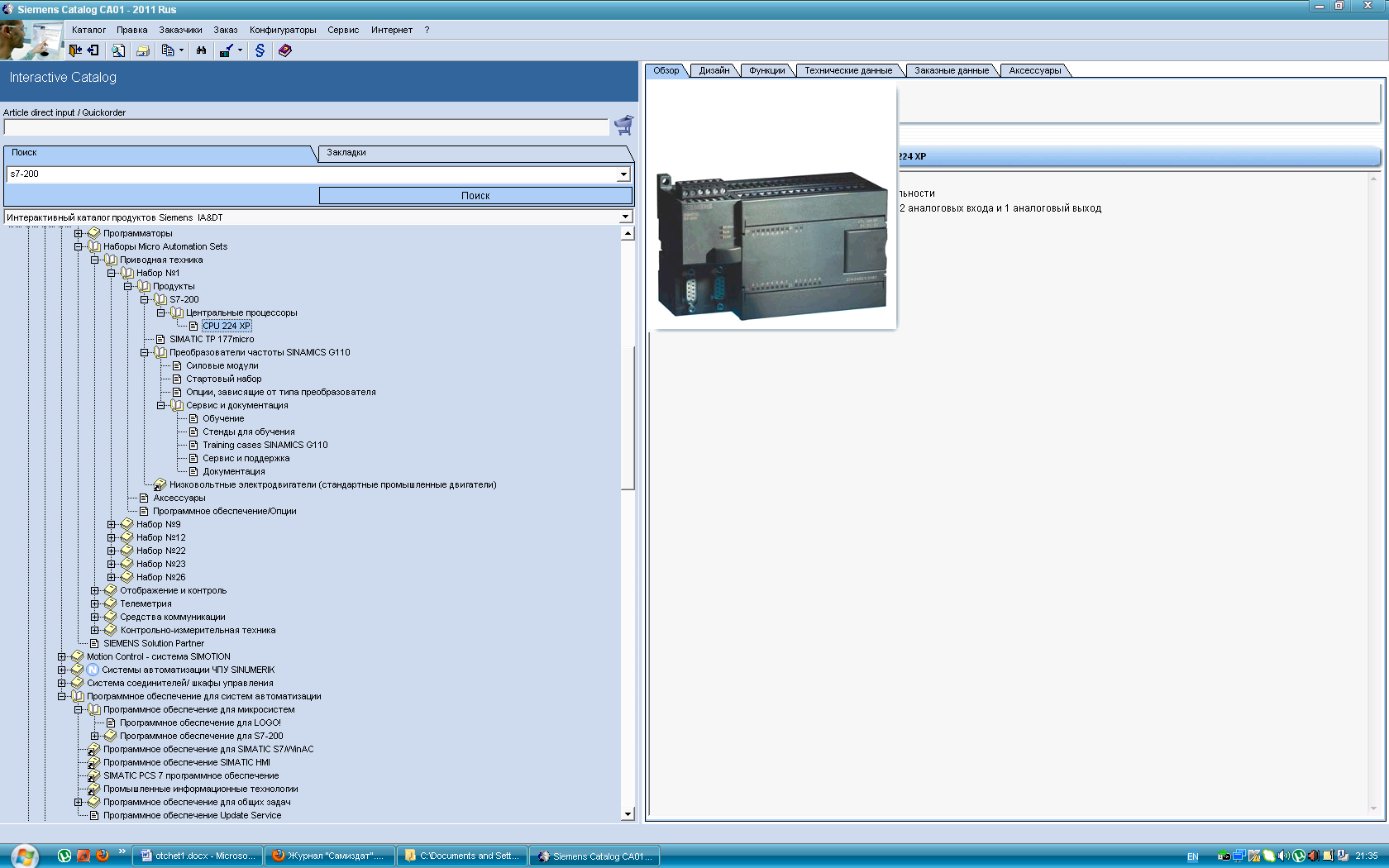Screen dimensions: 1389x868
Task: Expand the Телеметрия tree node
Action: coord(95,603)
